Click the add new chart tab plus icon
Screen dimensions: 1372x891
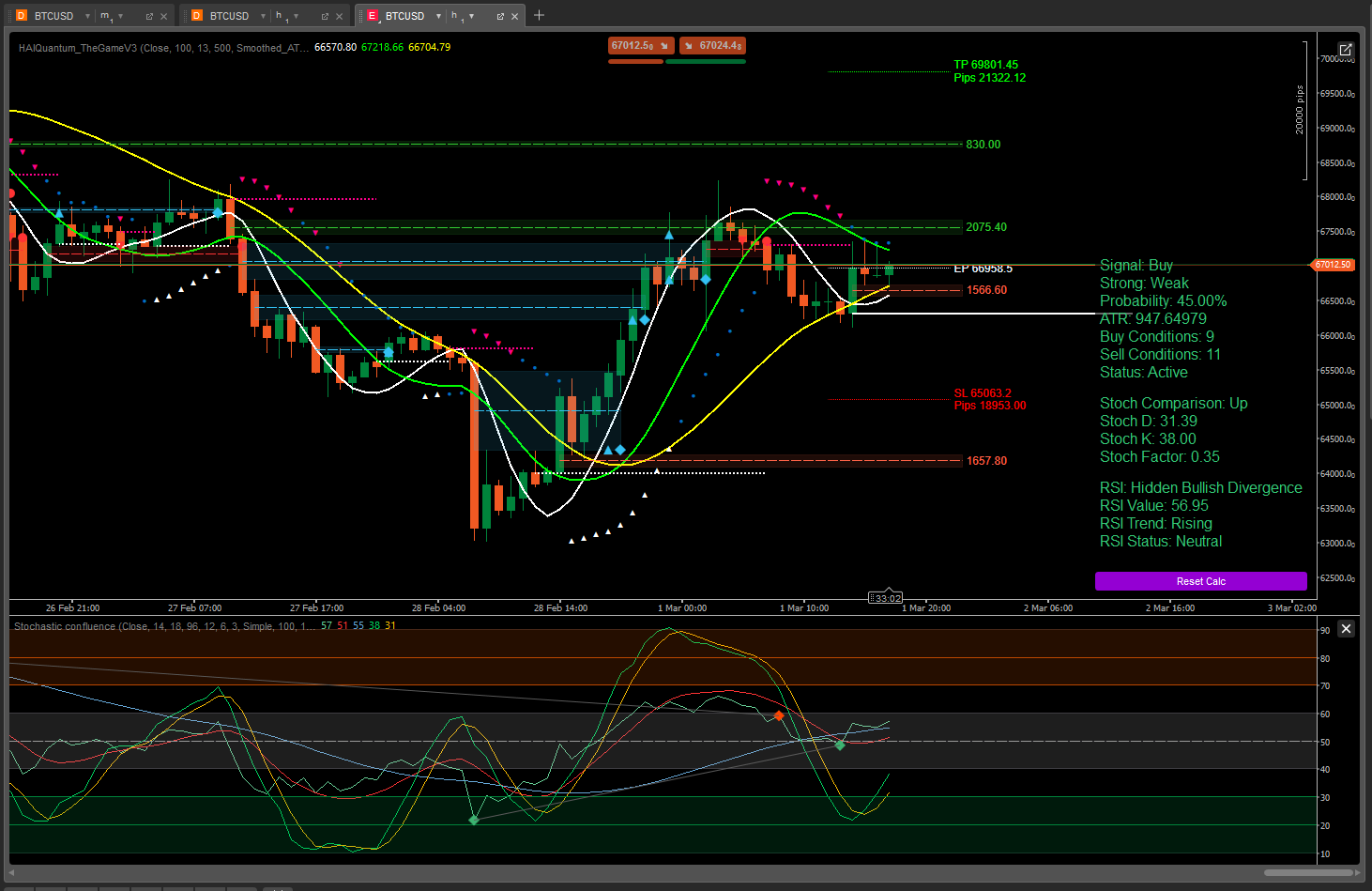click(539, 15)
